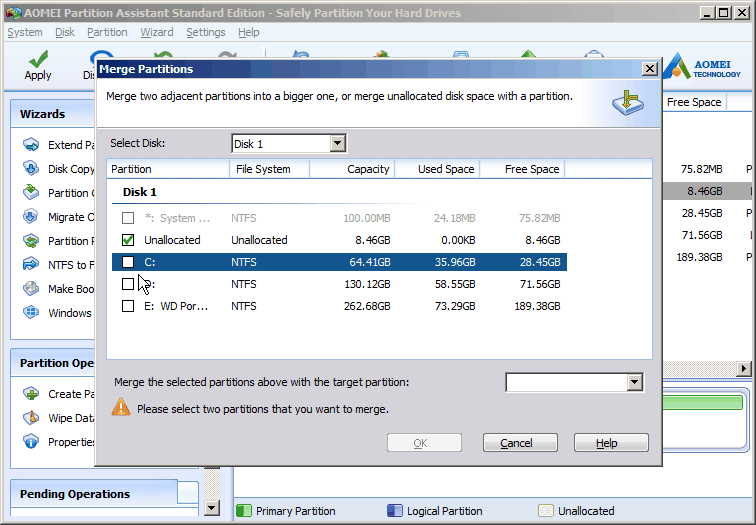The height and width of the screenshot is (525, 756).
Task: Click the horizontal scrollbar right arrow
Action: (x=743, y=369)
